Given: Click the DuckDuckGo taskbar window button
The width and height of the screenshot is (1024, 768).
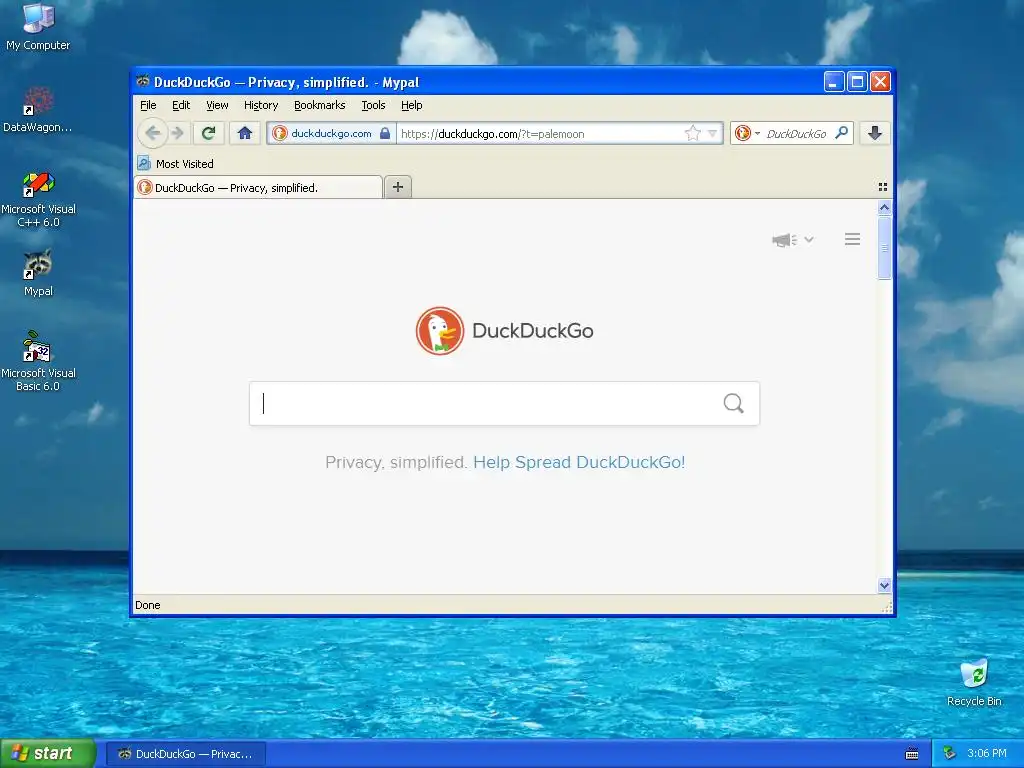Looking at the screenshot, I should 186,754.
